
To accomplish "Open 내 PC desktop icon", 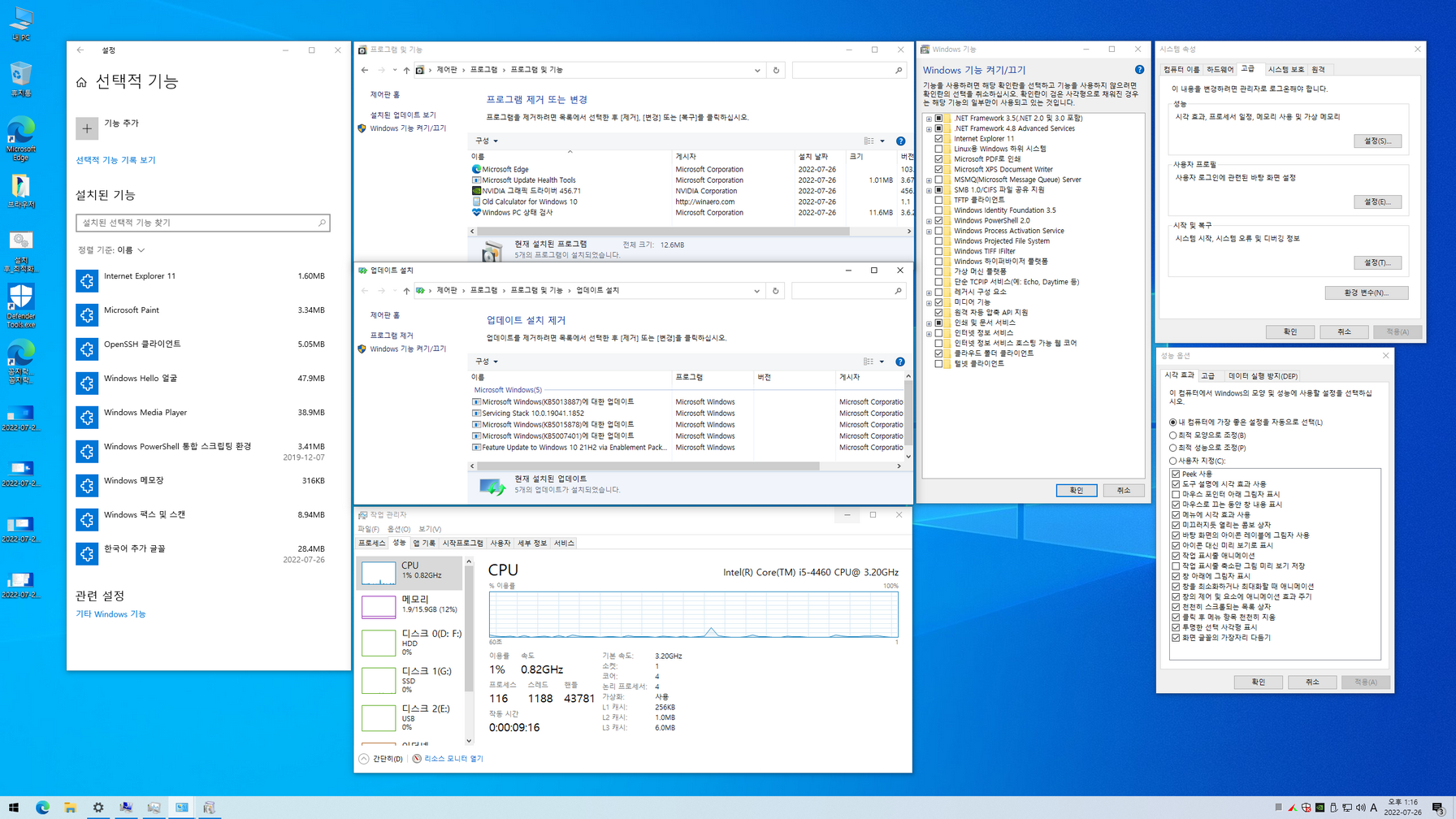I will pos(21,24).
